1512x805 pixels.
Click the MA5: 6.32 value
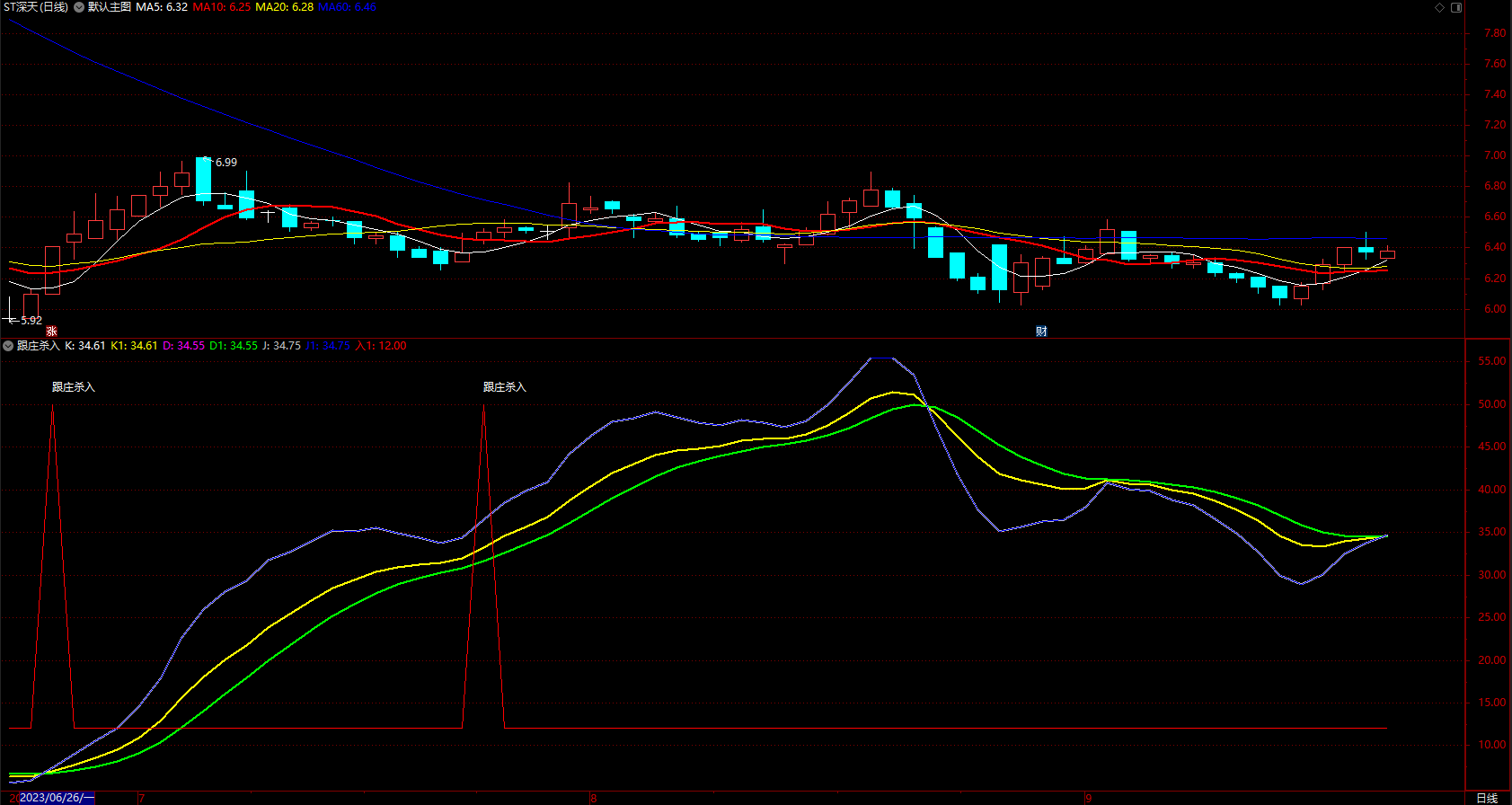162,7
